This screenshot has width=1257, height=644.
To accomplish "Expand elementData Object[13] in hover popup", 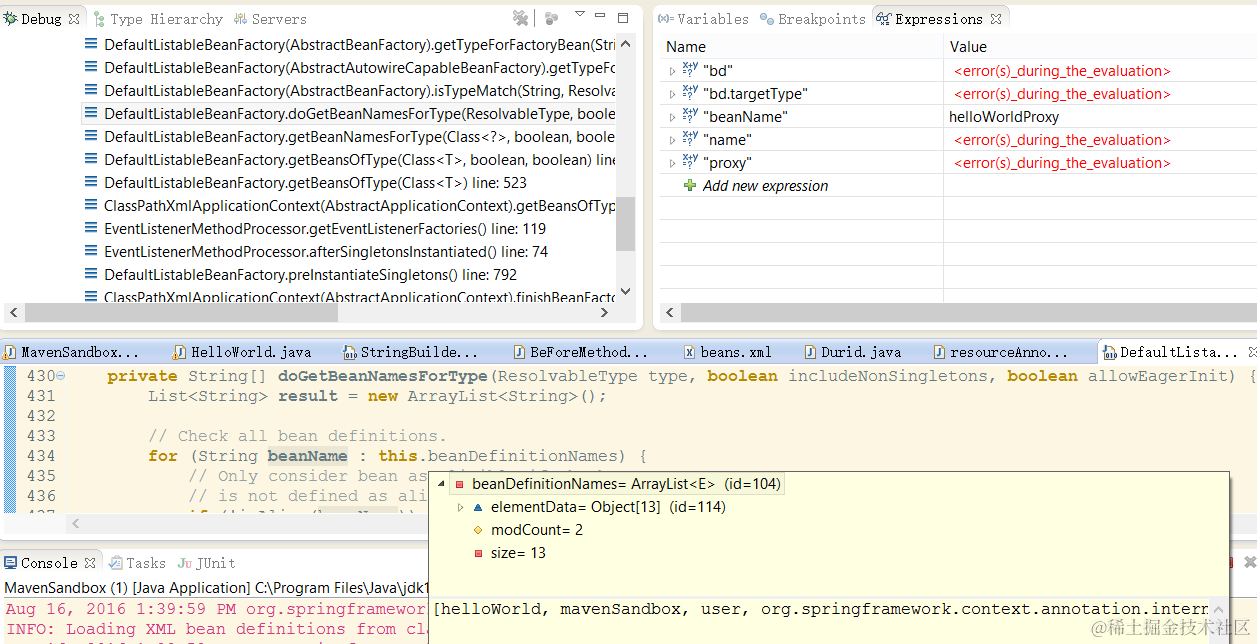I will (460, 507).
